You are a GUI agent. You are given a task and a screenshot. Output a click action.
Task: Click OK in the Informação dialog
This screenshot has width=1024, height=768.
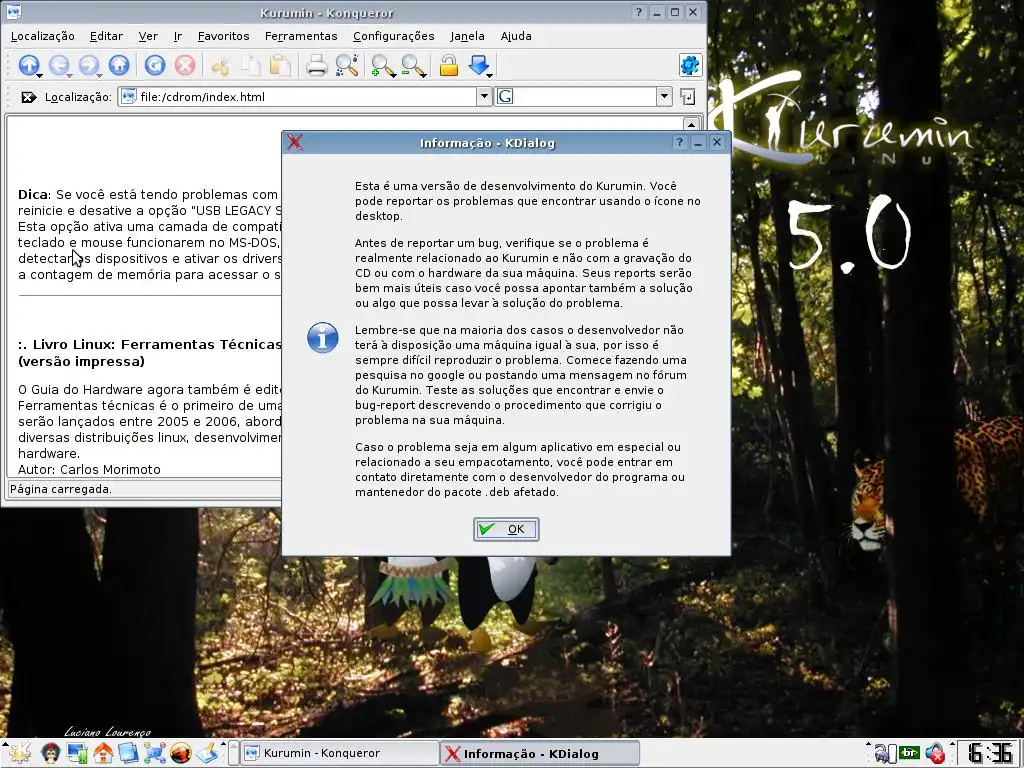506,529
